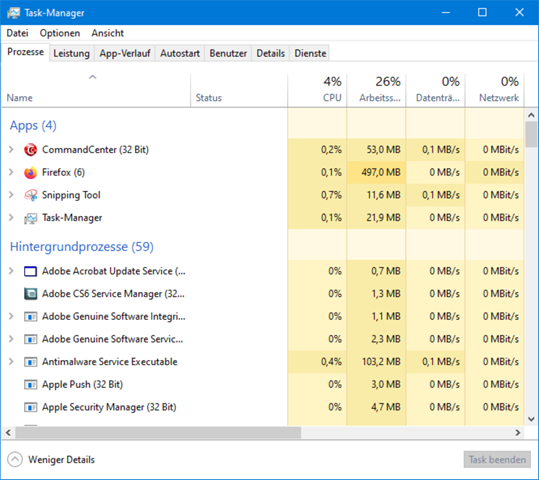Open the Optionen menu
The width and height of the screenshot is (539, 480).
(x=60, y=33)
